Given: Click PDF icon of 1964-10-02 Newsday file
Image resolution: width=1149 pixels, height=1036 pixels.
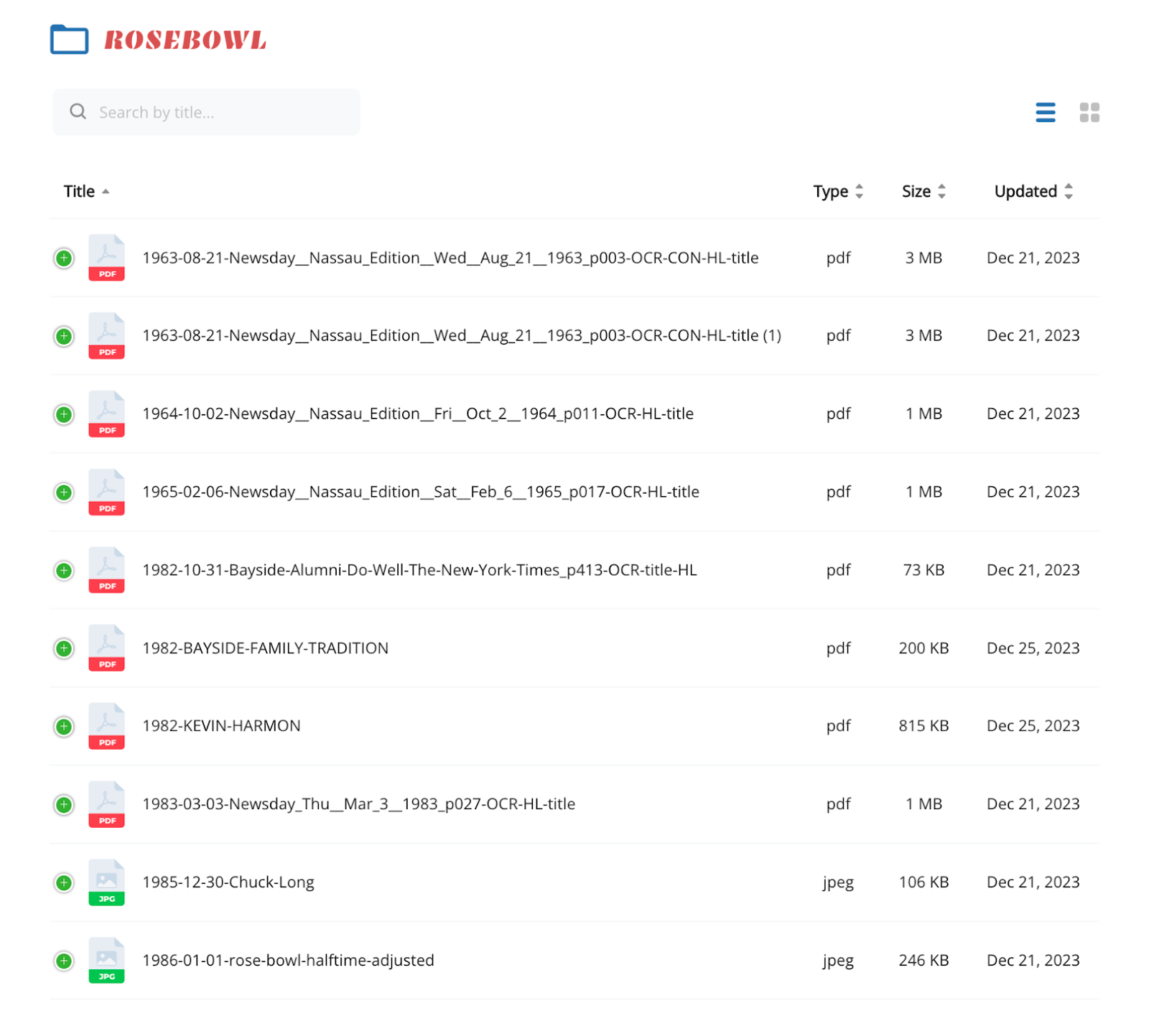Looking at the screenshot, I should pyautogui.click(x=106, y=414).
